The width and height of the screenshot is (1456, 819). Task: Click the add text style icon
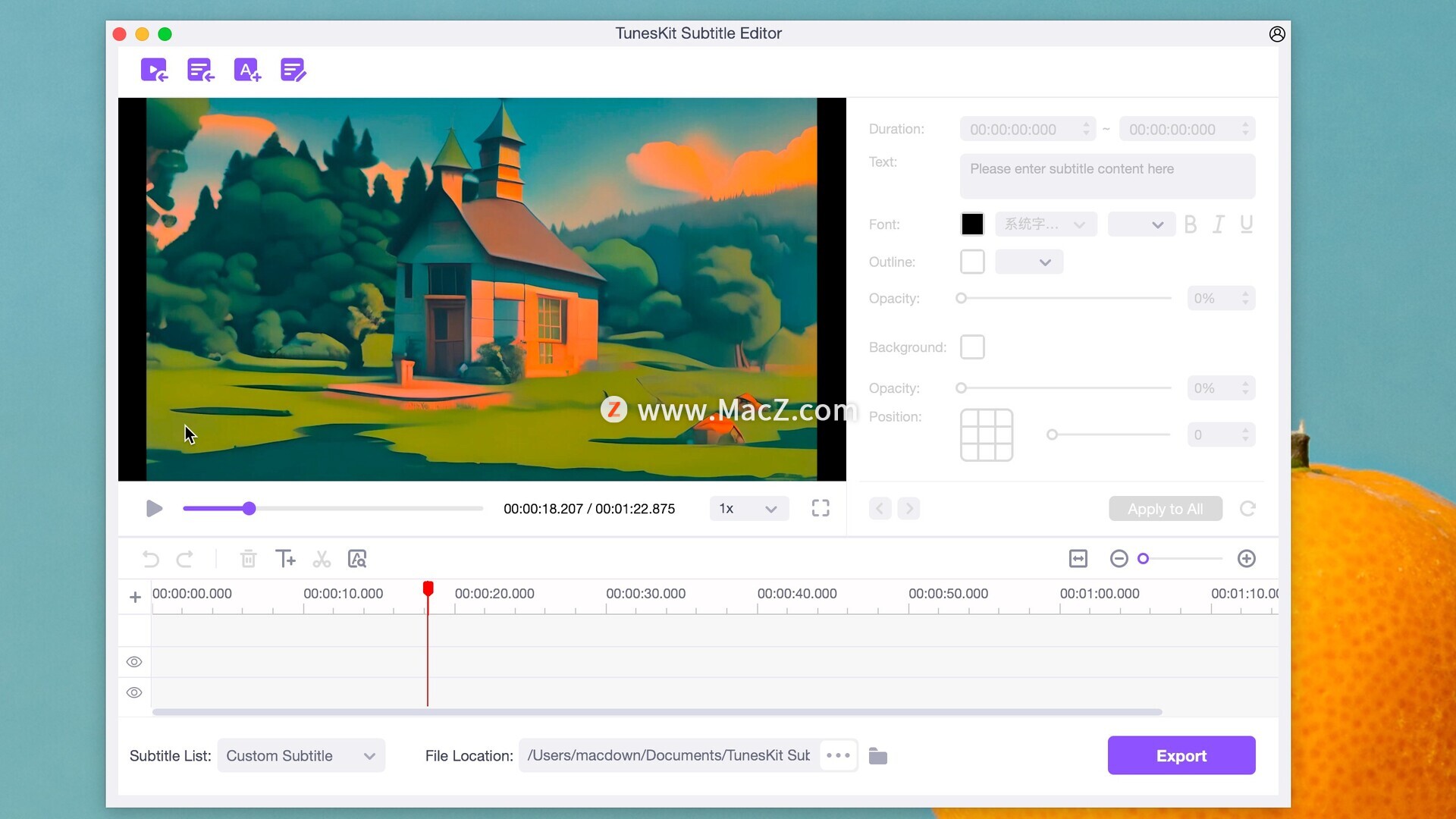(x=246, y=71)
